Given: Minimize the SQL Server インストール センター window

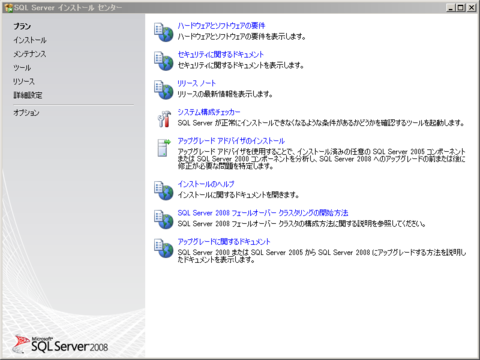Looking at the screenshot, I should [x=451, y=7].
